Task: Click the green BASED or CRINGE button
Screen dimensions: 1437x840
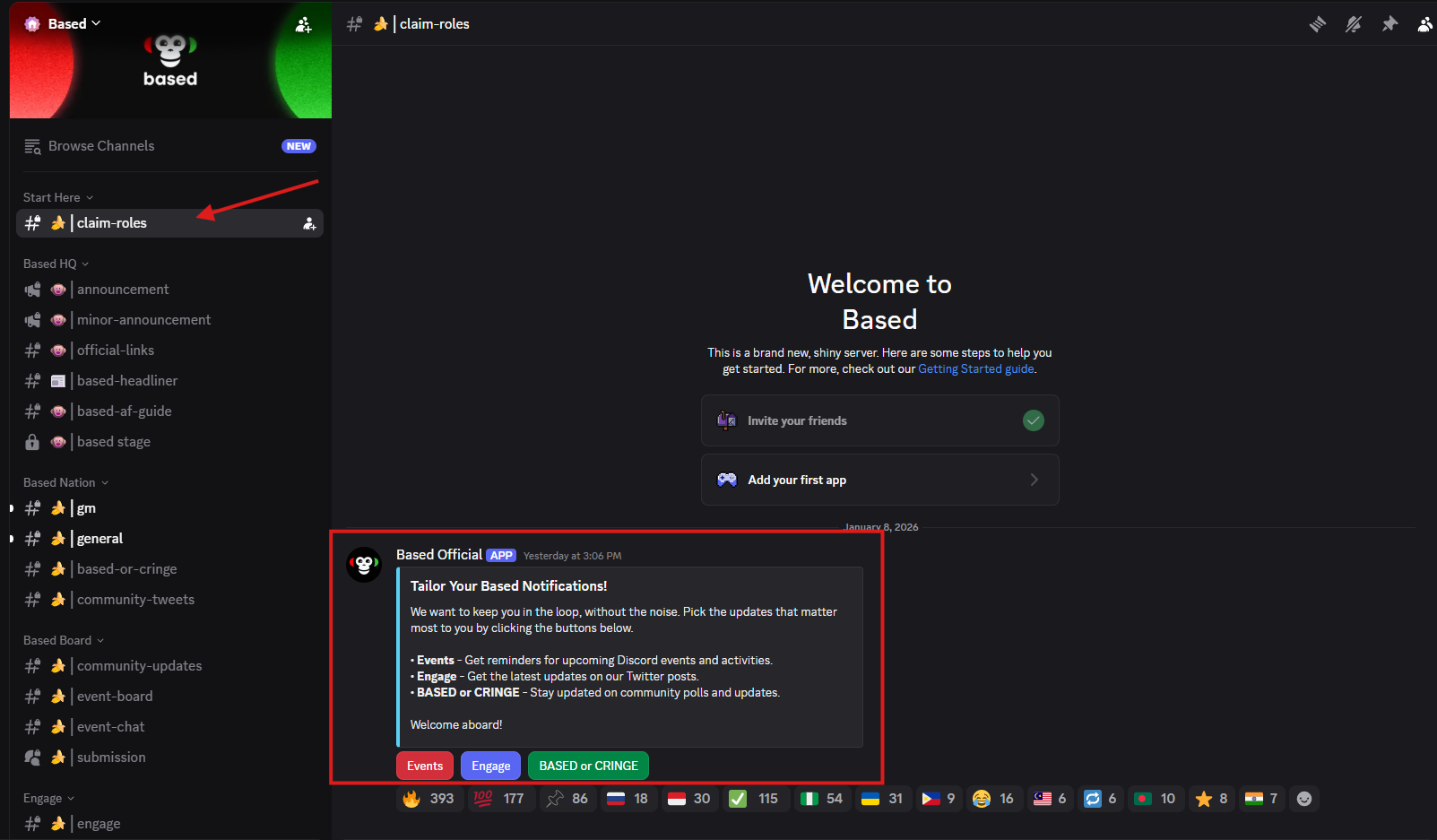Action: click(x=588, y=766)
